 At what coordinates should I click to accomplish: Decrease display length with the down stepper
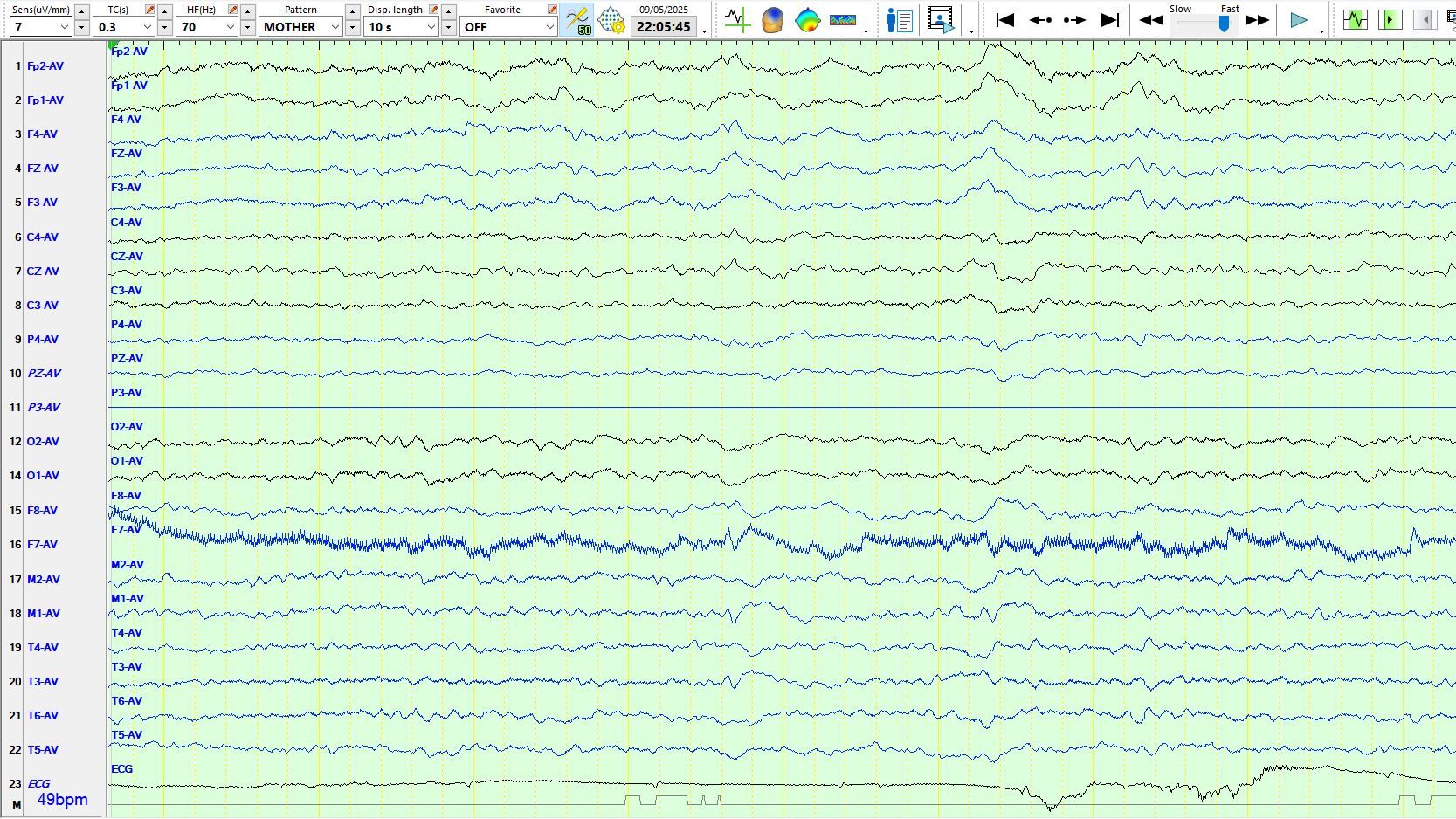tap(448, 27)
